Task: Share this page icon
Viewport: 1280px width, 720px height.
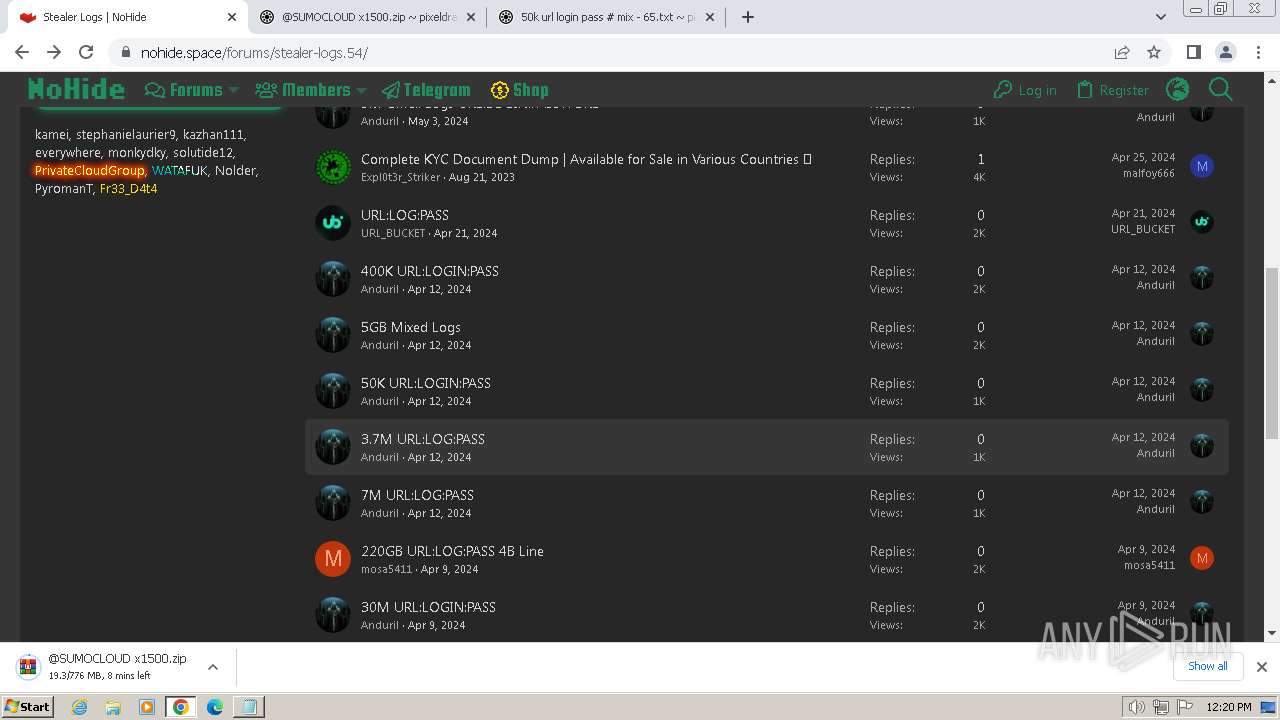Action: point(1122,52)
